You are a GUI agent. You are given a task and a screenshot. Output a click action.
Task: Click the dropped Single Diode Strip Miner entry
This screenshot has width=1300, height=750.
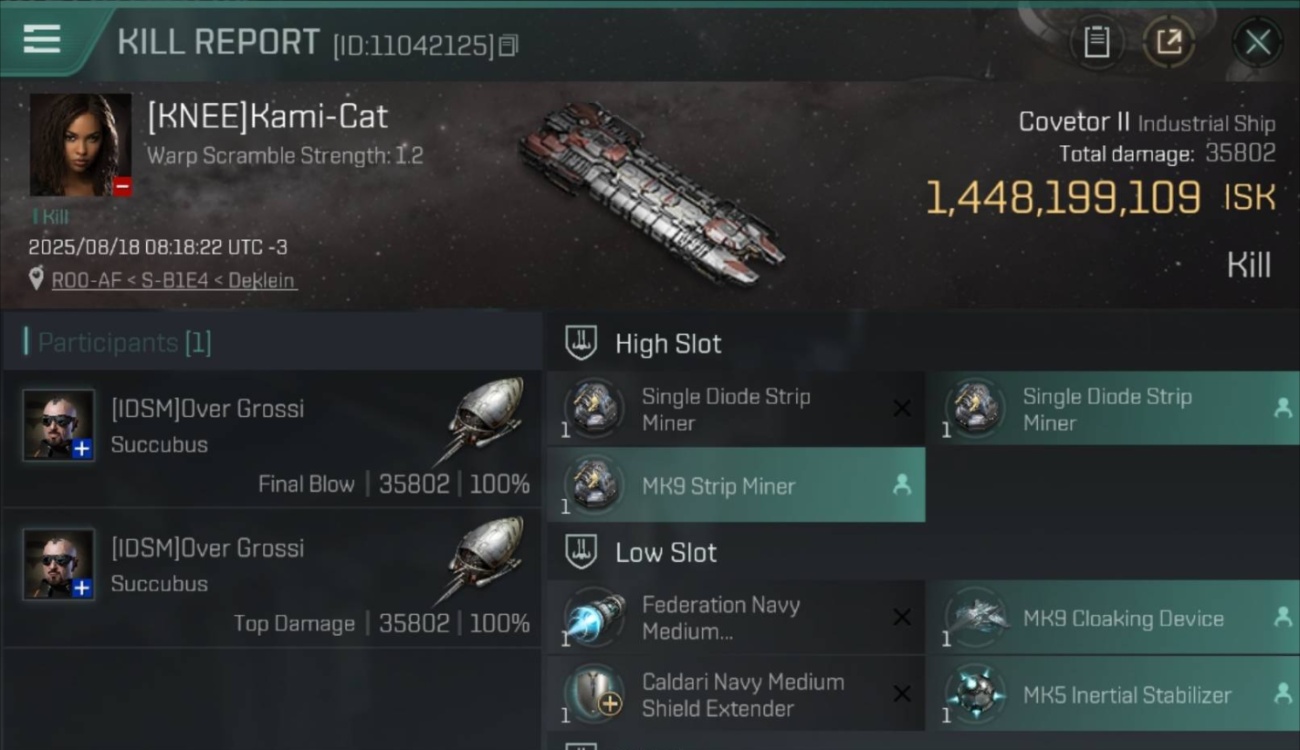click(x=1113, y=409)
